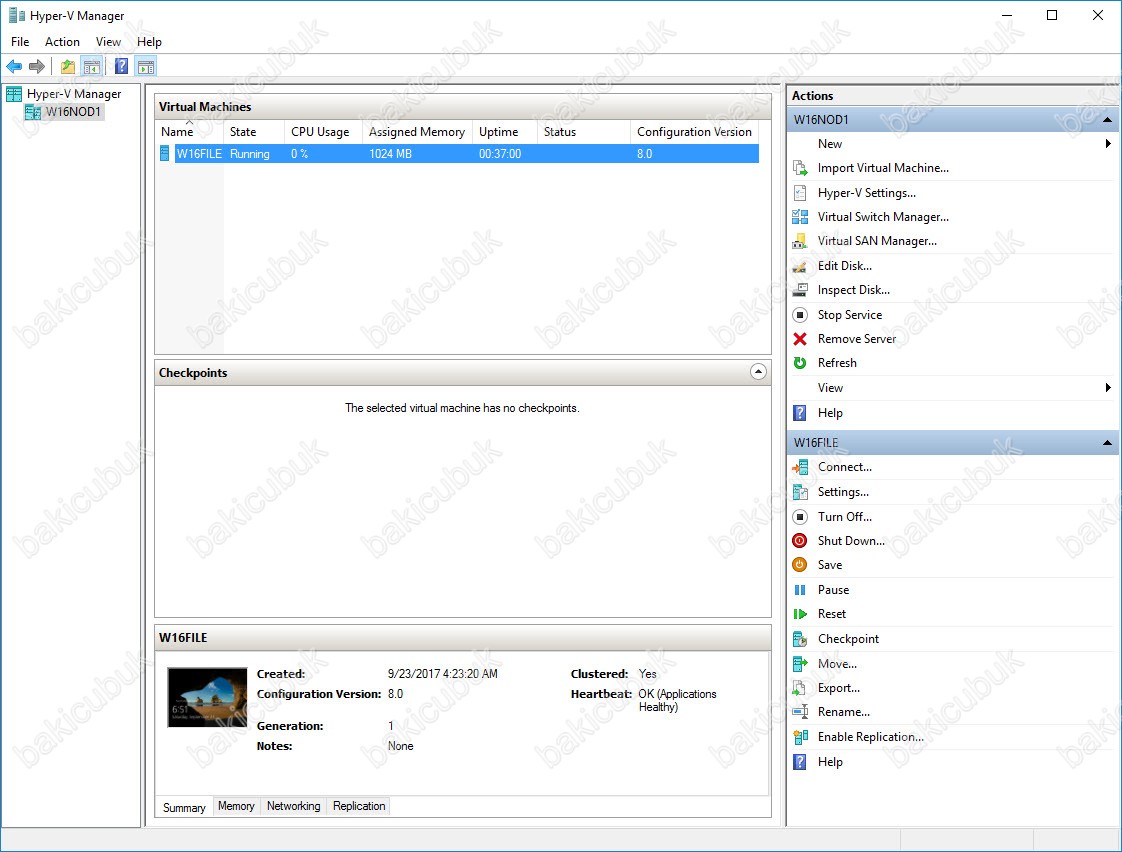Click the Hyper-V Settings icon
1122x852 pixels.
(800, 192)
